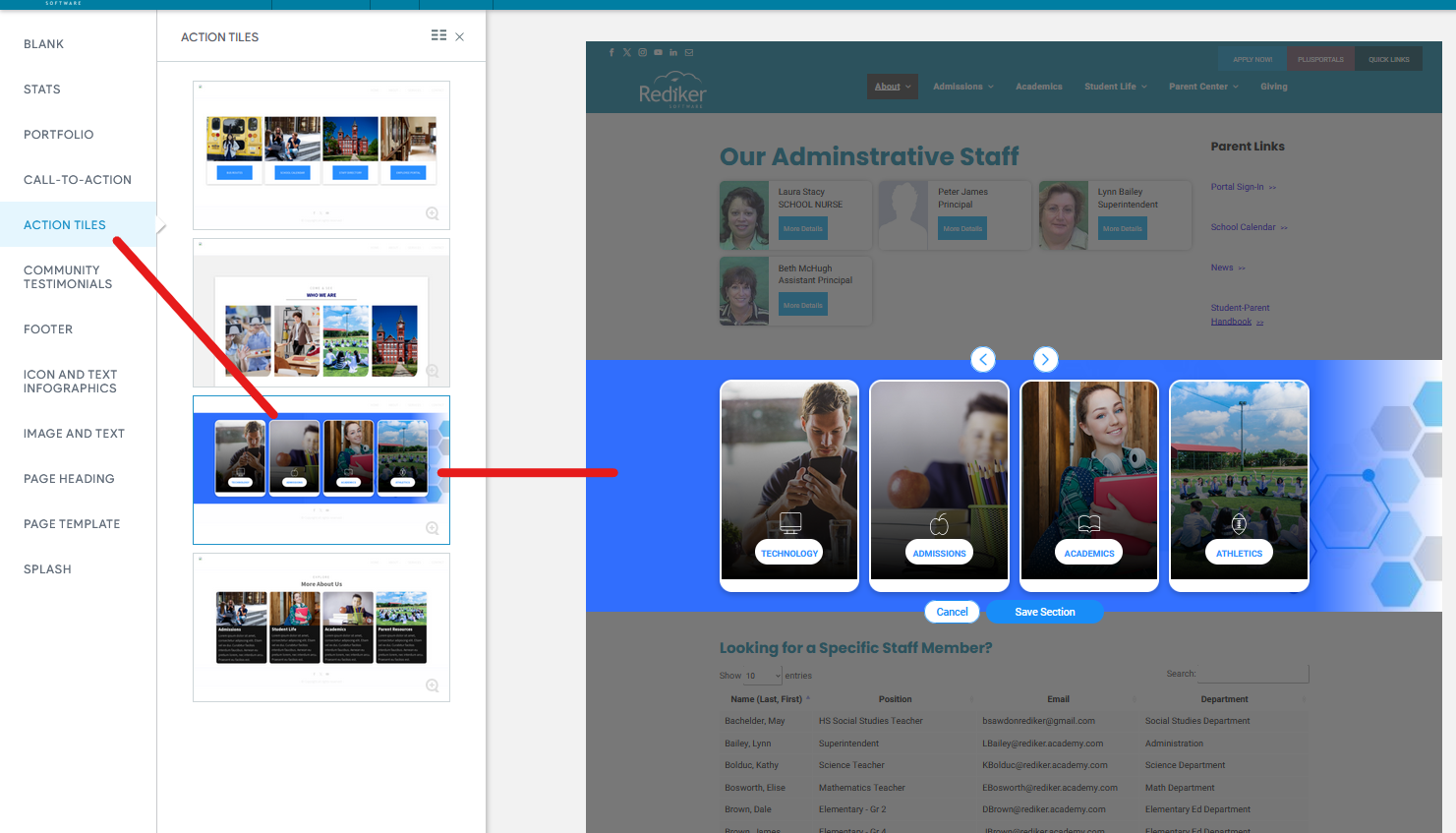1456x833 pixels.
Task: Choose the More About Us template thumbnail
Action: click(321, 627)
